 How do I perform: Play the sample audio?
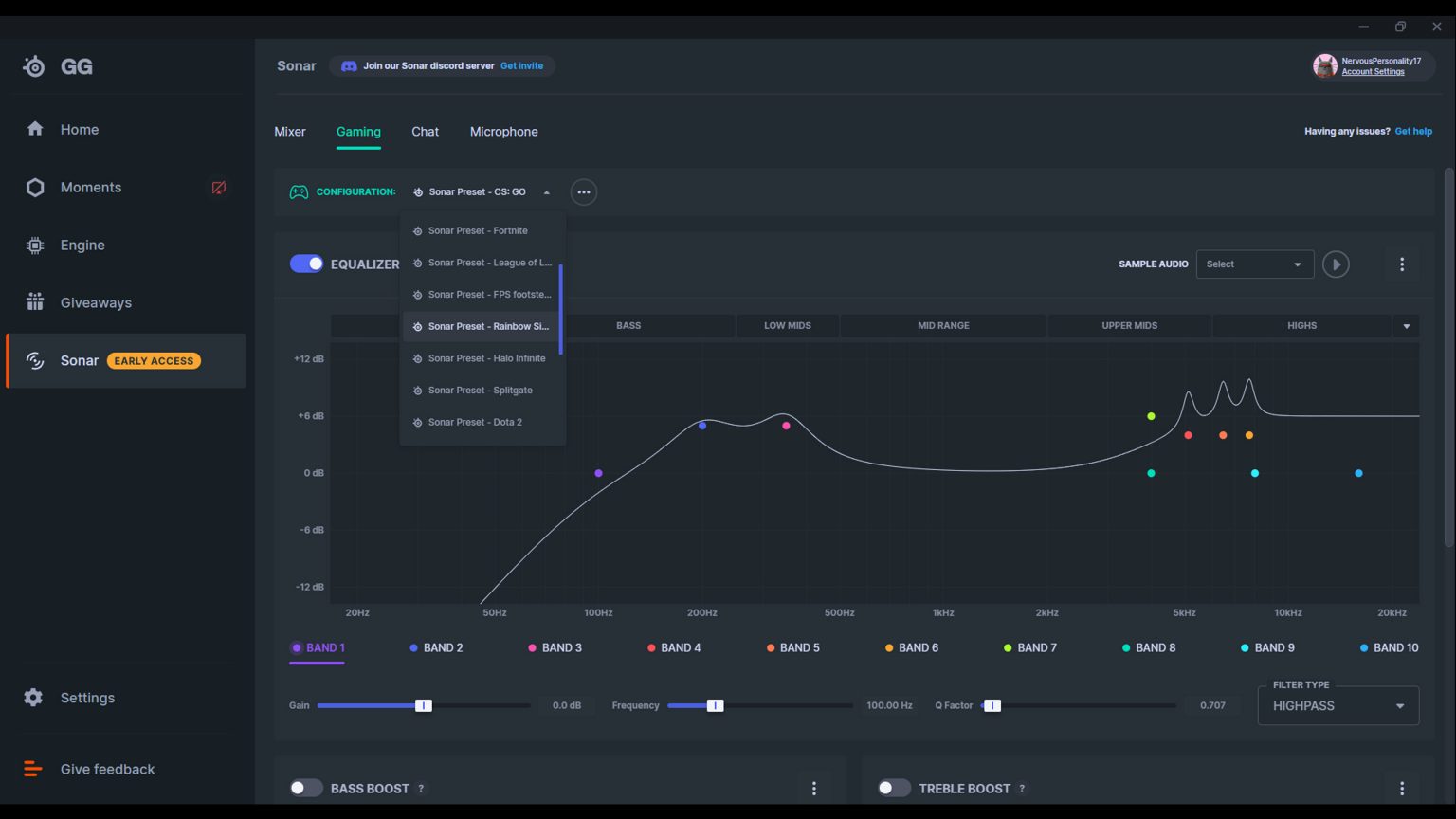(1336, 264)
